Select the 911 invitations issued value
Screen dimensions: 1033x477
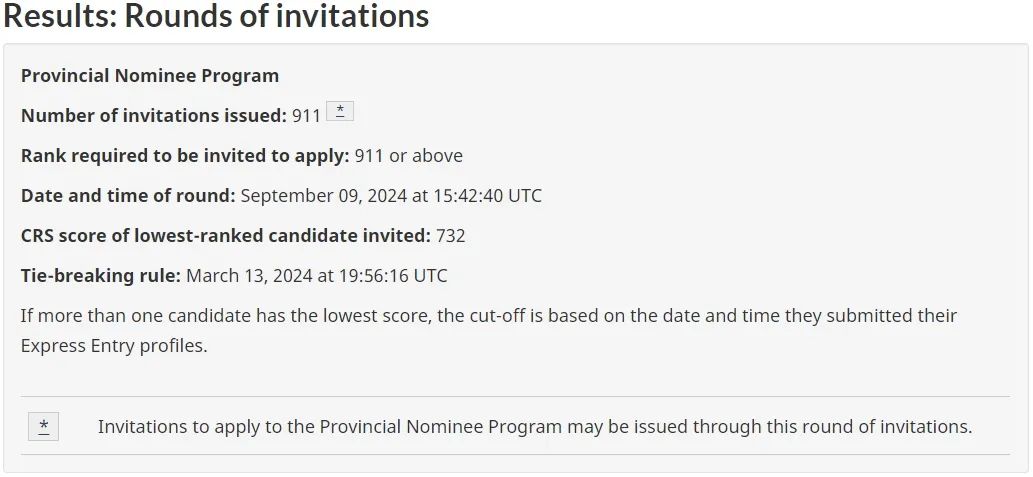point(306,116)
